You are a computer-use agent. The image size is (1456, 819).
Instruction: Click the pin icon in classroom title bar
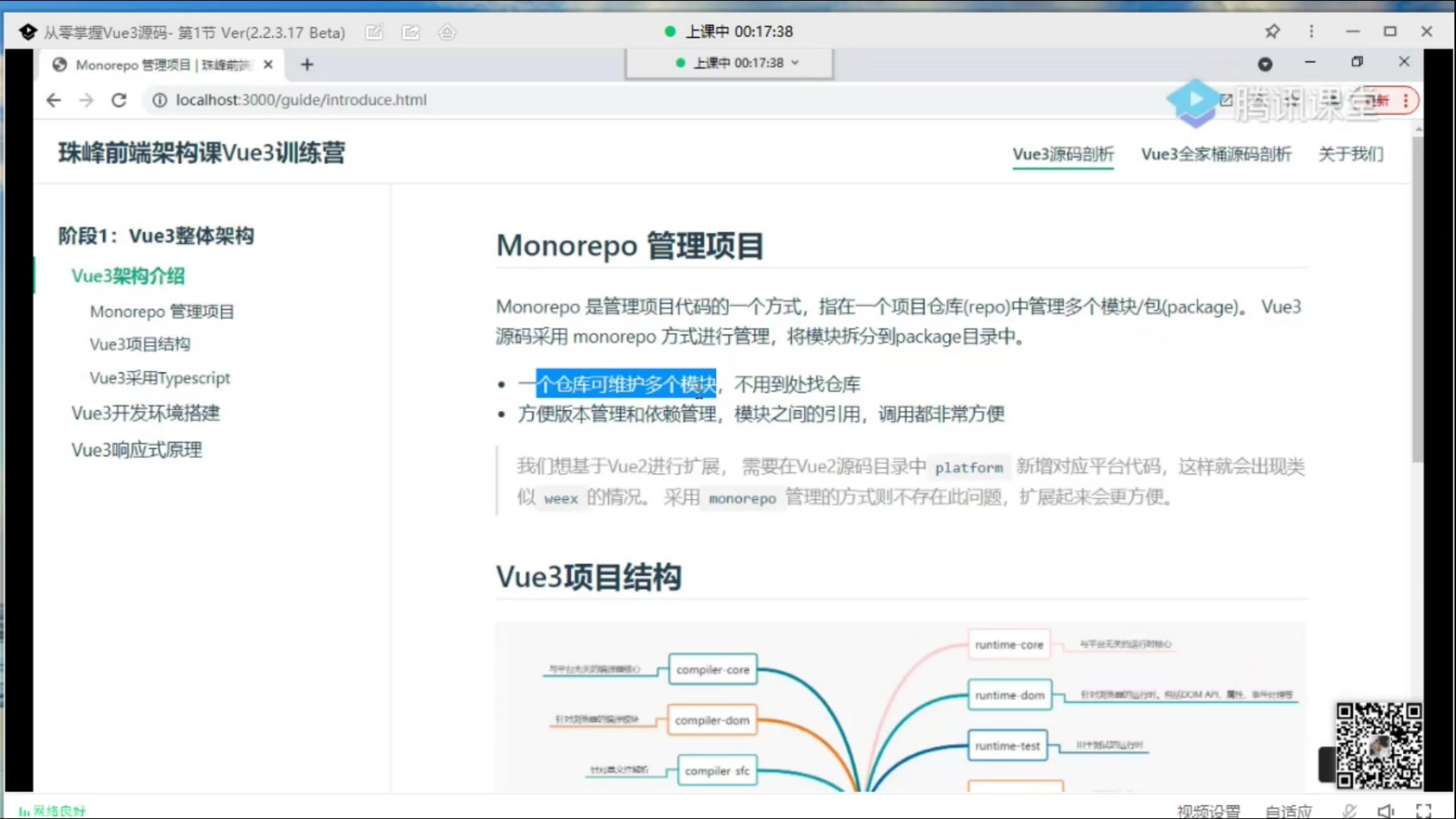1272,32
